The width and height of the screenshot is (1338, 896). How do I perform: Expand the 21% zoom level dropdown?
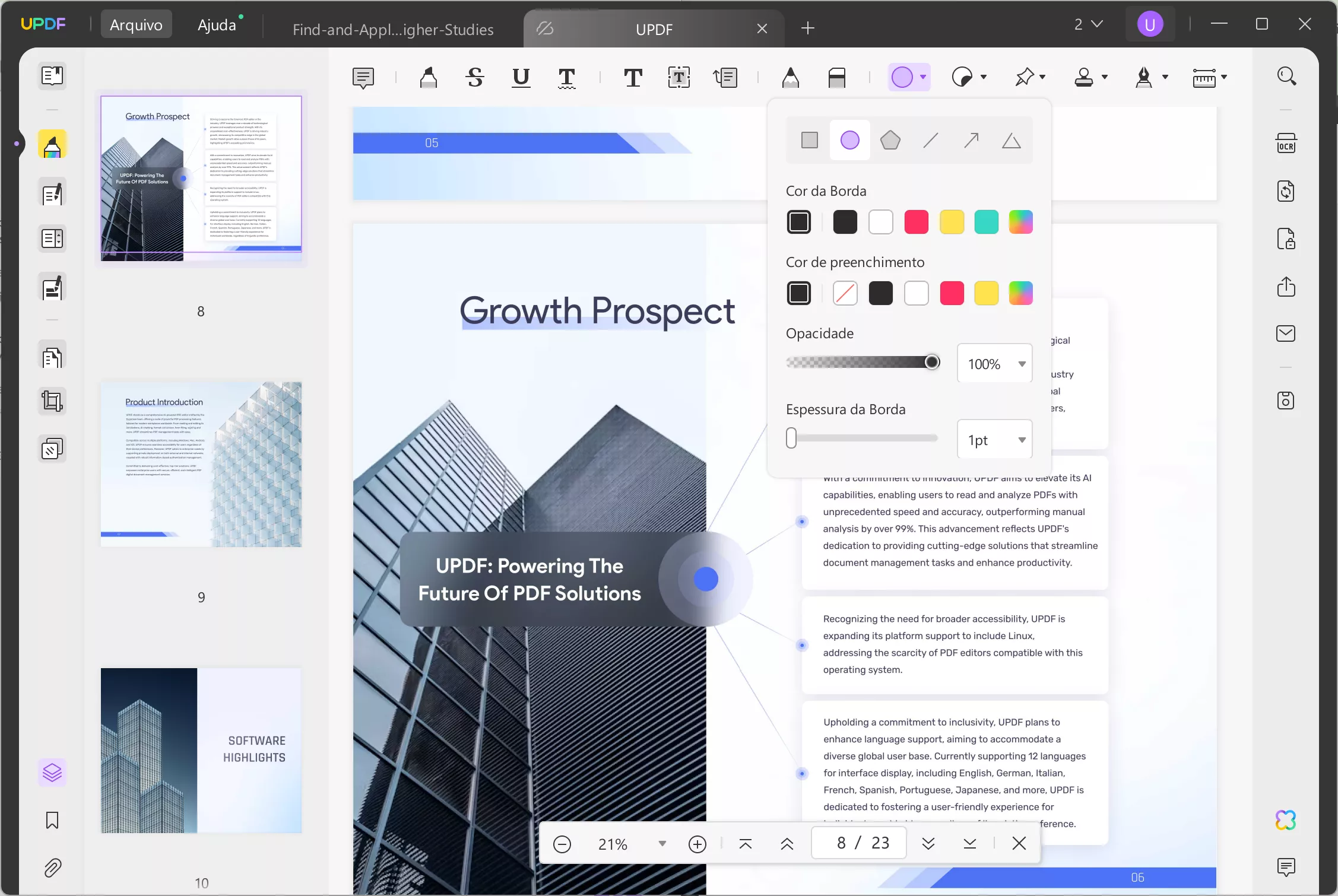[x=662, y=843]
